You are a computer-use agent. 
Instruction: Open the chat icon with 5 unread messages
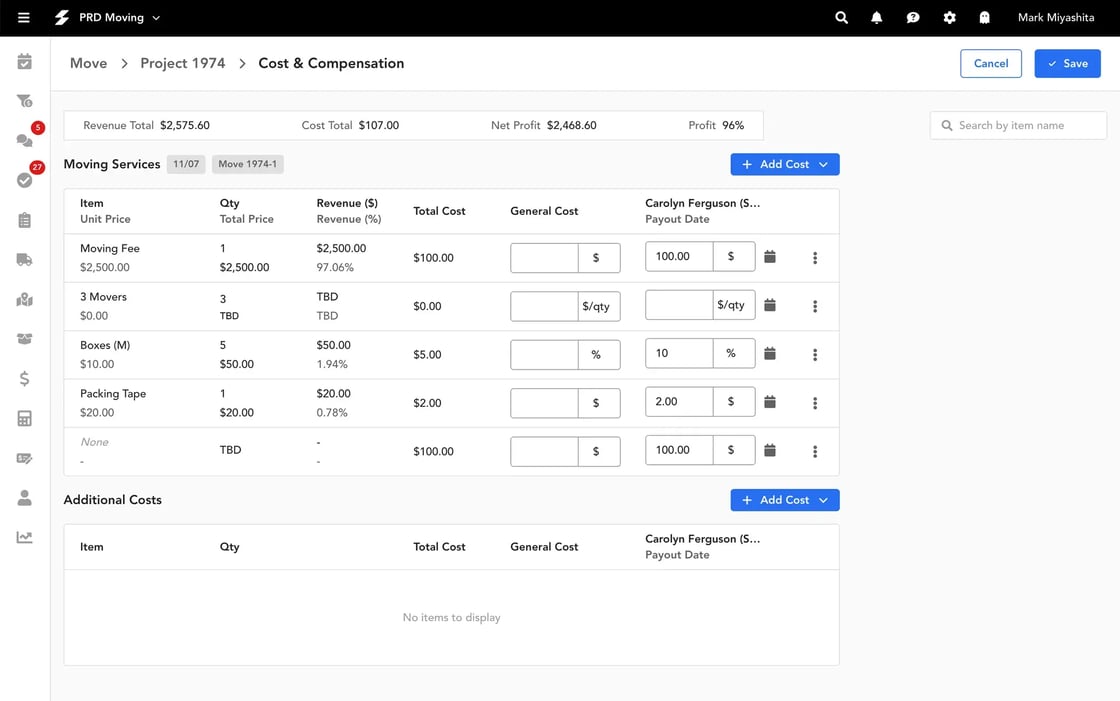click(x=24, y=140)
